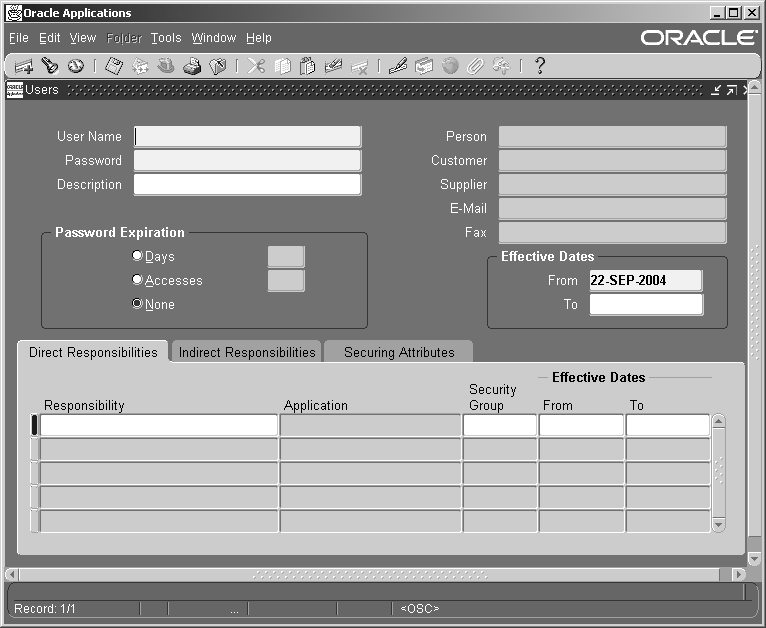The width and height of the screenshot is (766, 628).
Task: Click the Zoom toolbar icon
Action: click(424, 65)
